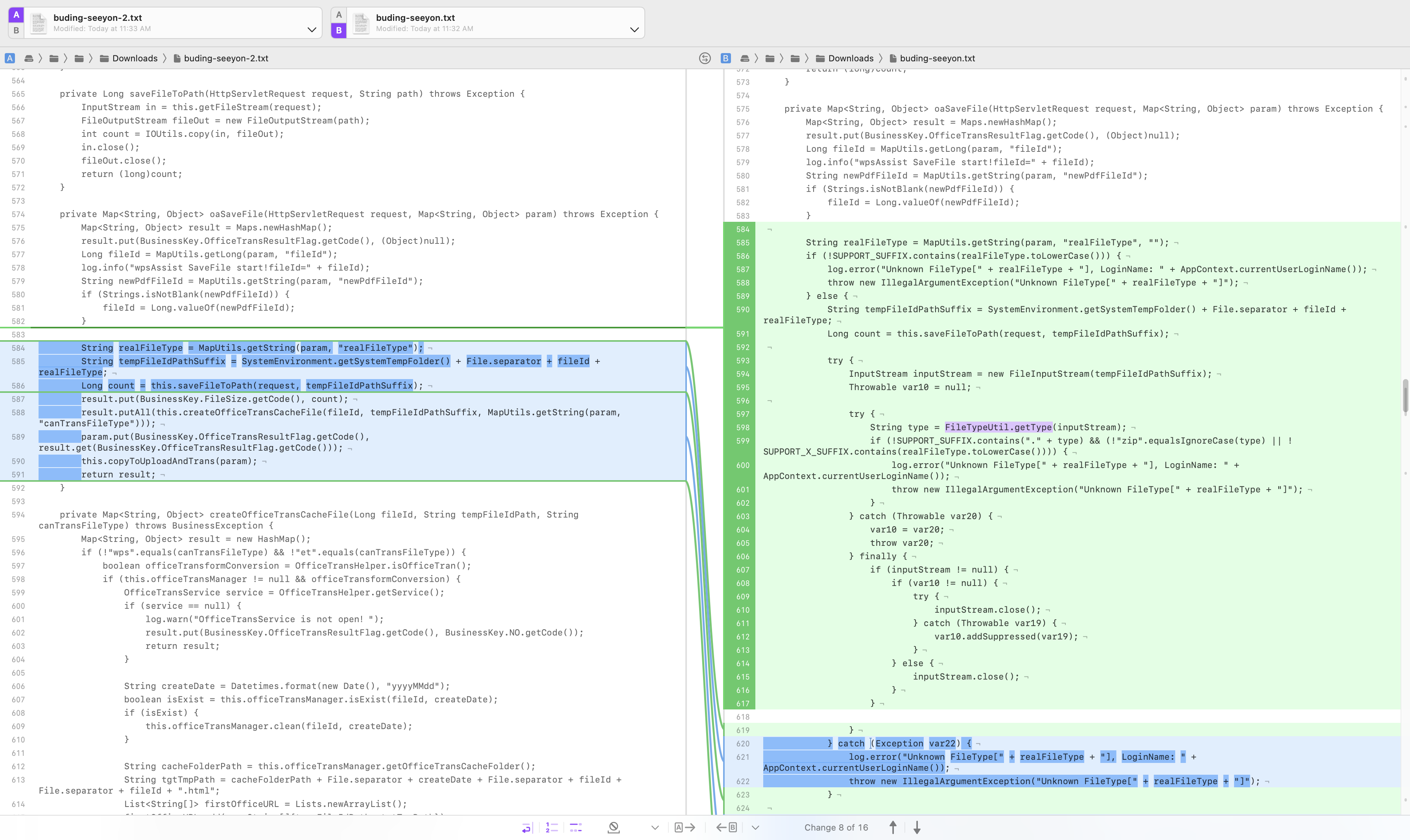This screenshot has height=840, width=1410.
Task: Go to next change down arrow
Action: point(917,827)
